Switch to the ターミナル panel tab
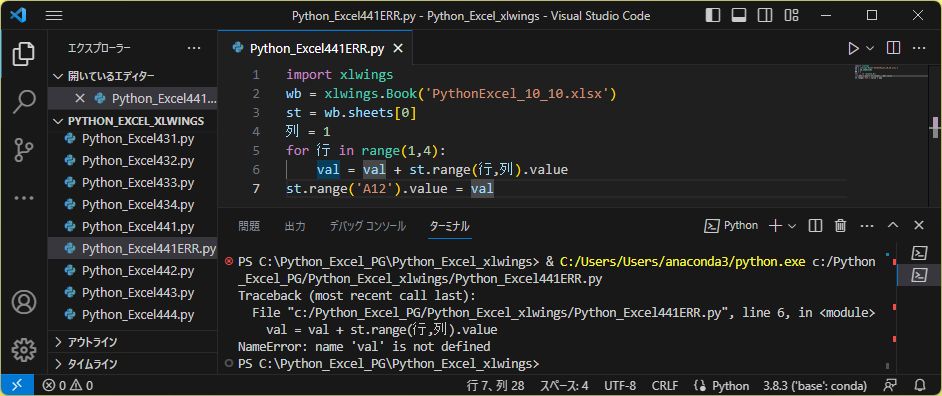The height and width of the screenshot is (396, 942). coord(449,227)
